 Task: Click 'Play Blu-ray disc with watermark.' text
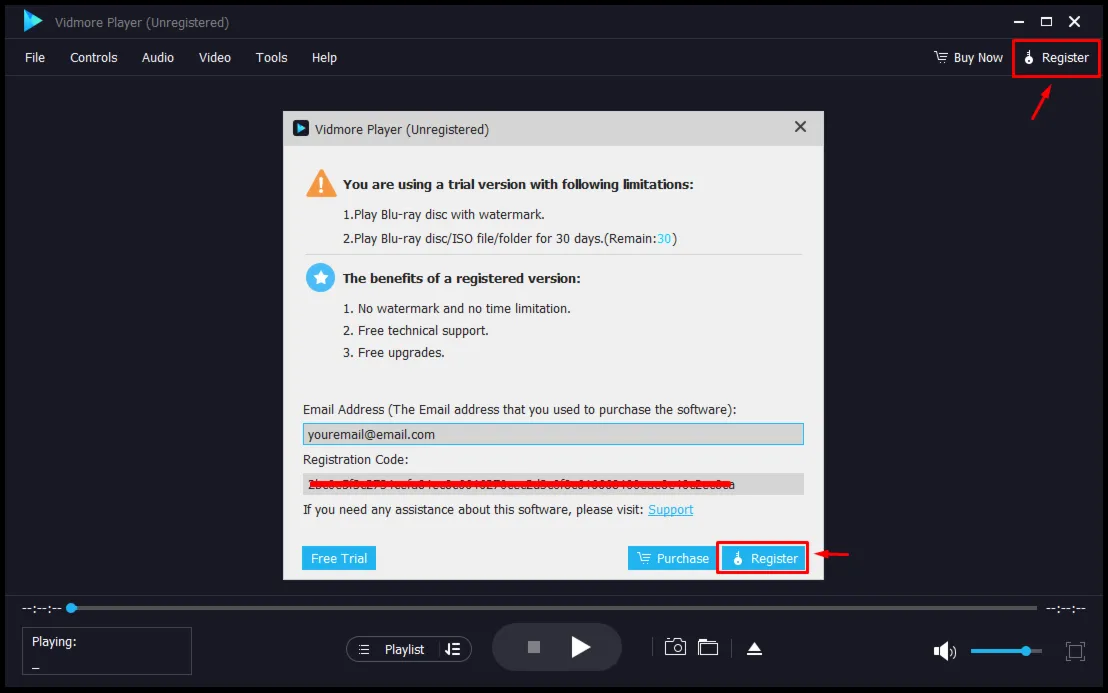click(449, 215)
